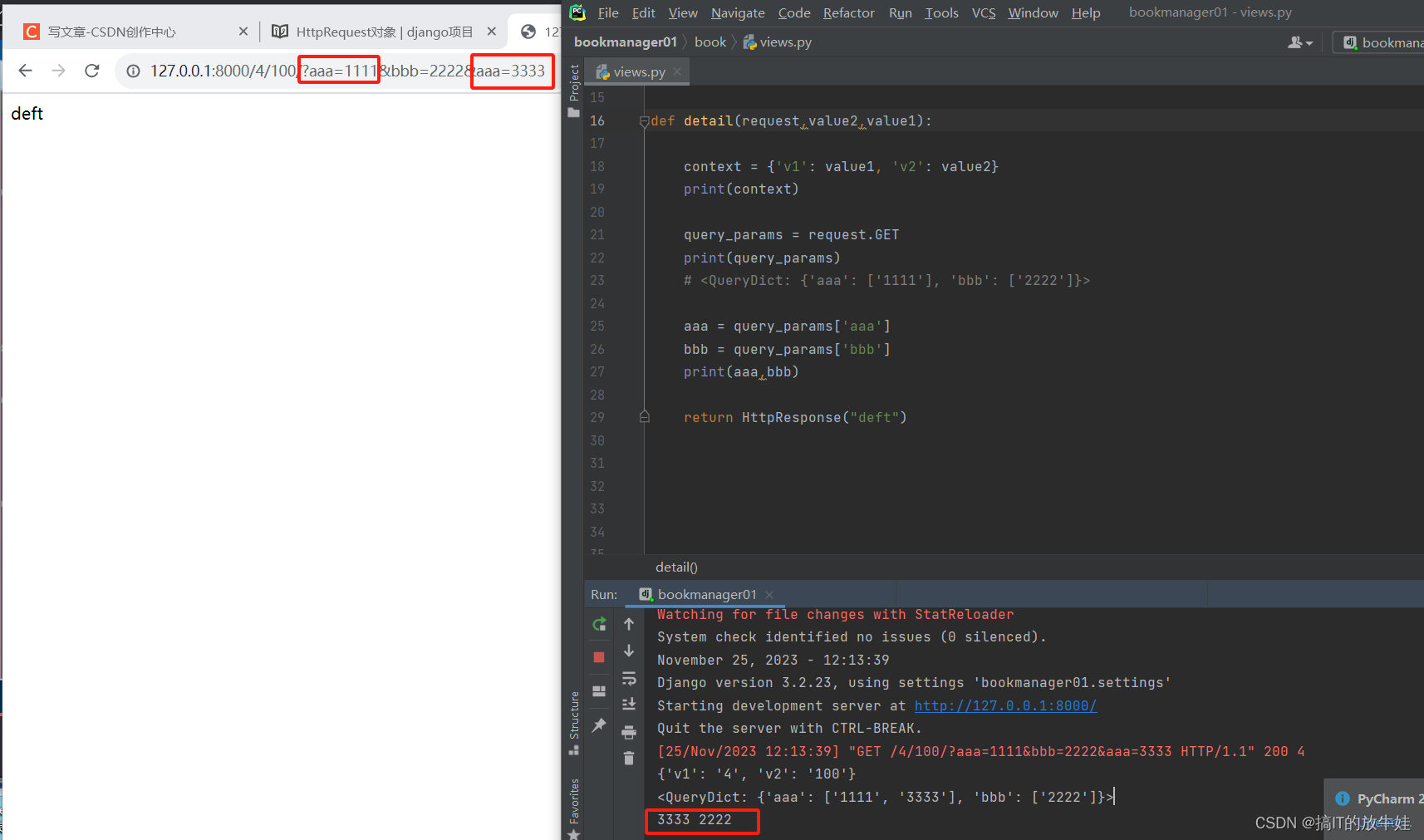Open PyCharm VCS menu
The image size is (1424, 840).
click(x=984, y=12)
